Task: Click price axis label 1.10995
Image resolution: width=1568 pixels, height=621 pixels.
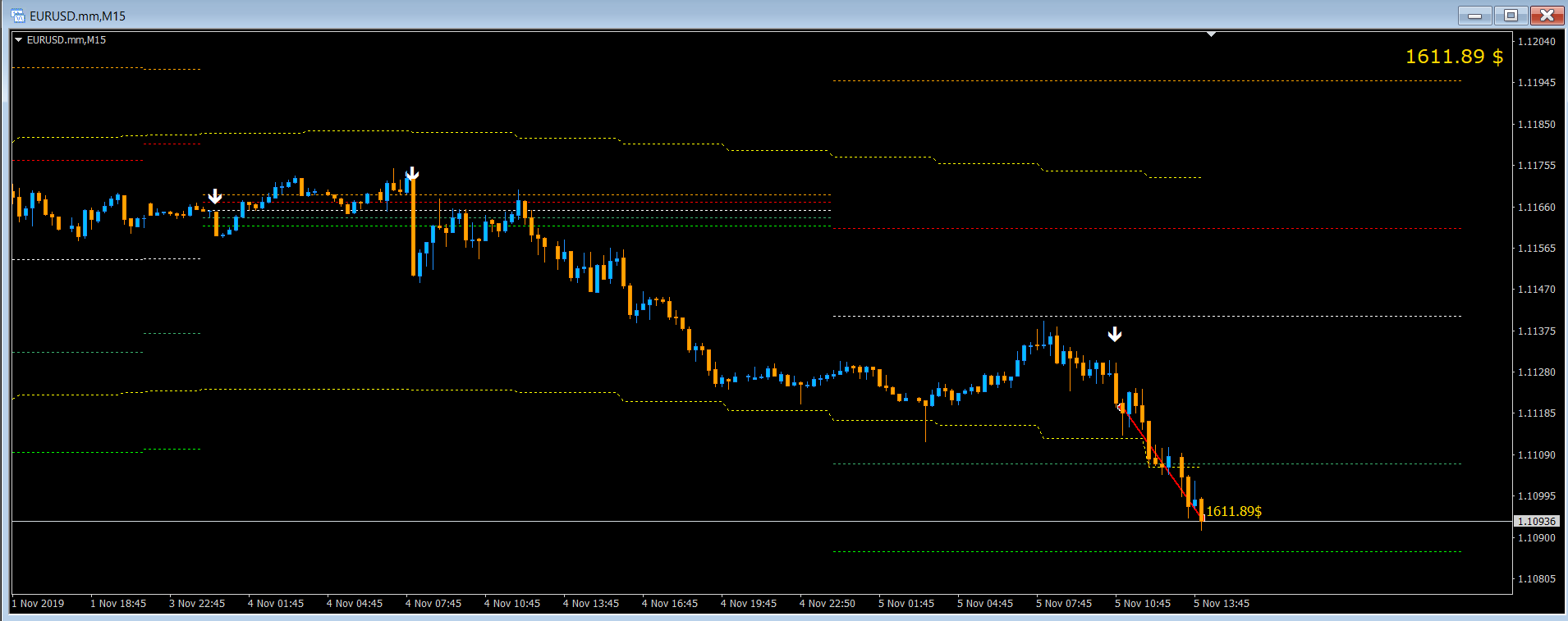Action: pyautogui.click(x=1536, y=496)
